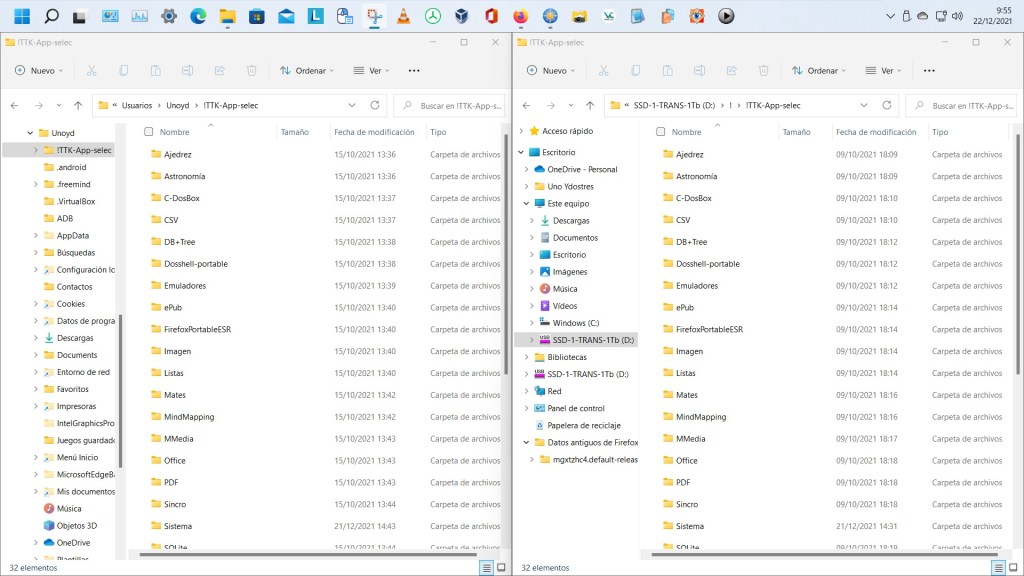
Task: Sort by Fecha de modificación in left window
Action: [x=374, y=132]
